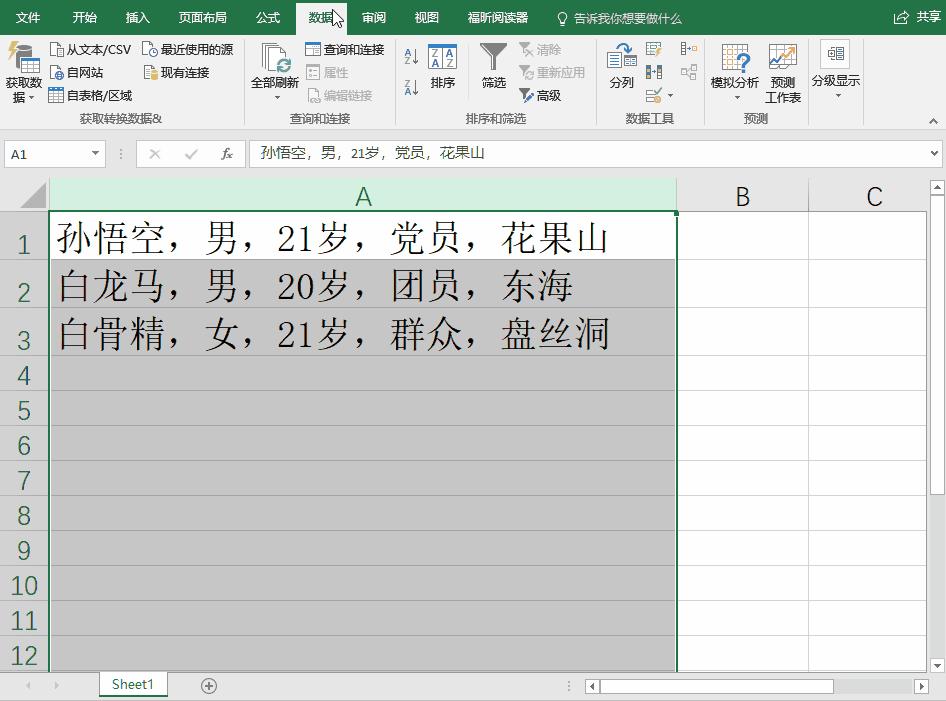Switch to the 公式 (Formulas) tab

click(268, 17)
